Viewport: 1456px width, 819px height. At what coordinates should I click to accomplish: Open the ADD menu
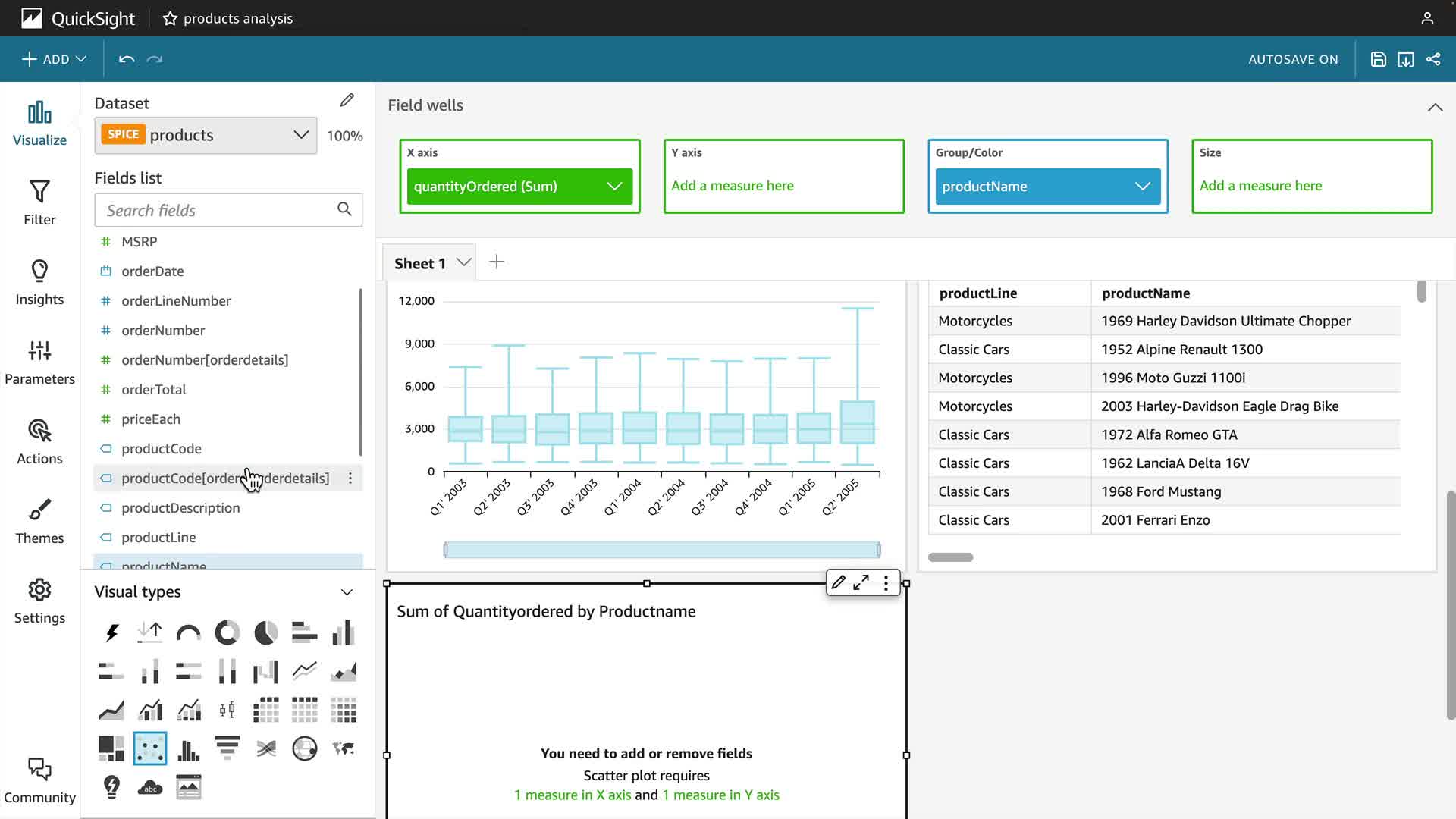tap(54, 59)
